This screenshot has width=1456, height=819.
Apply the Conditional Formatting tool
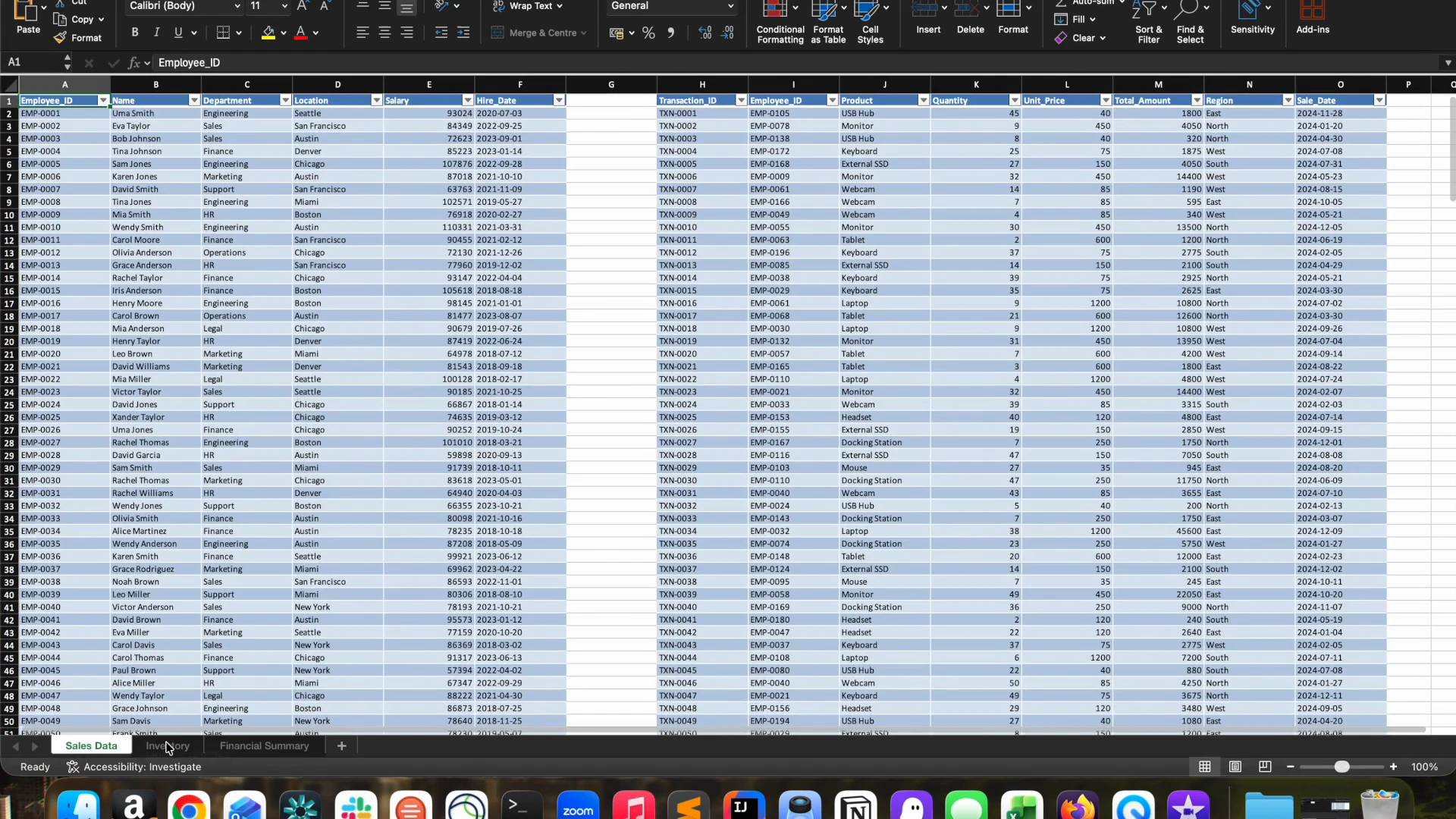point(780,23)
